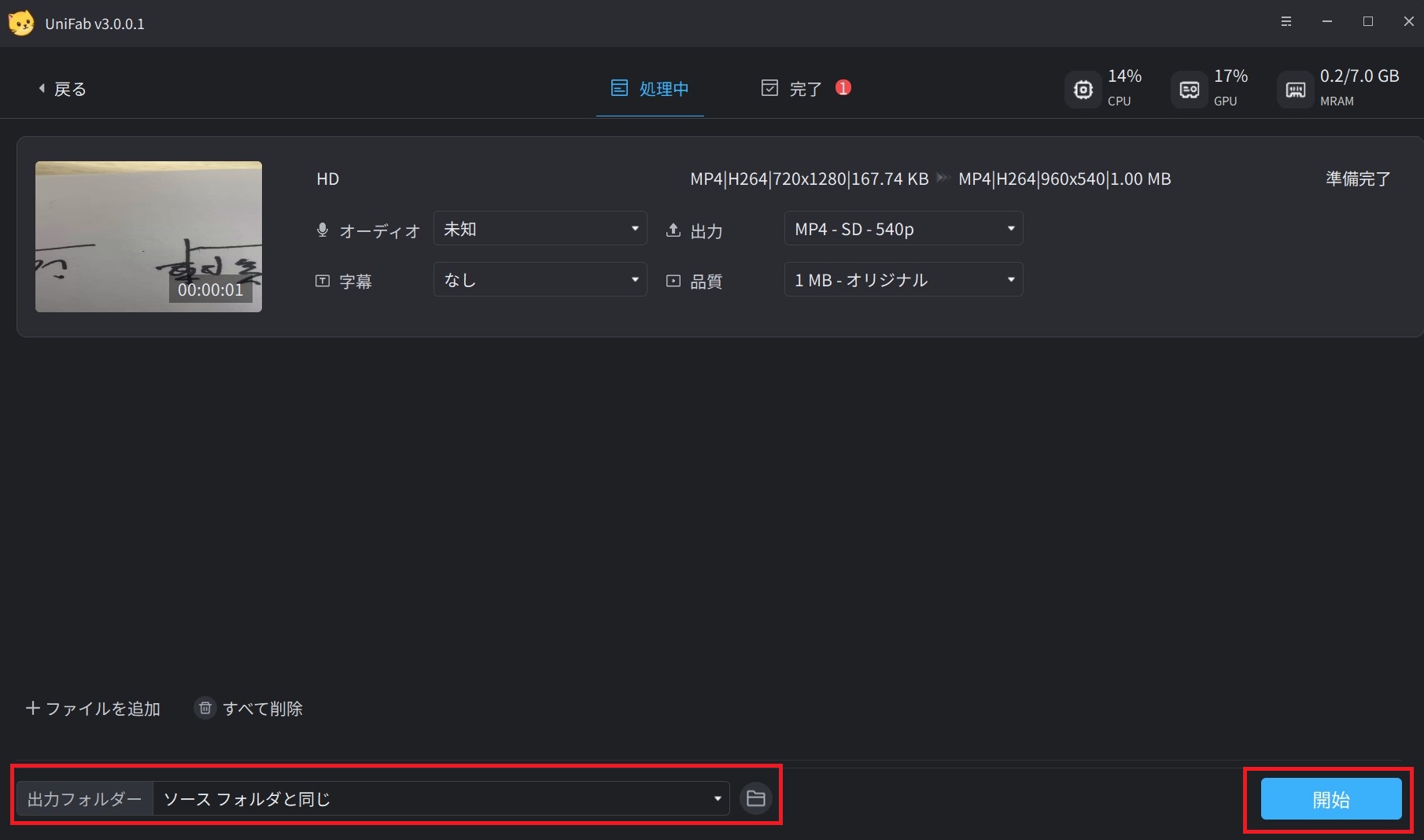
Task: Switch to the 処理中 tab
Action: (x=650, y=89)
